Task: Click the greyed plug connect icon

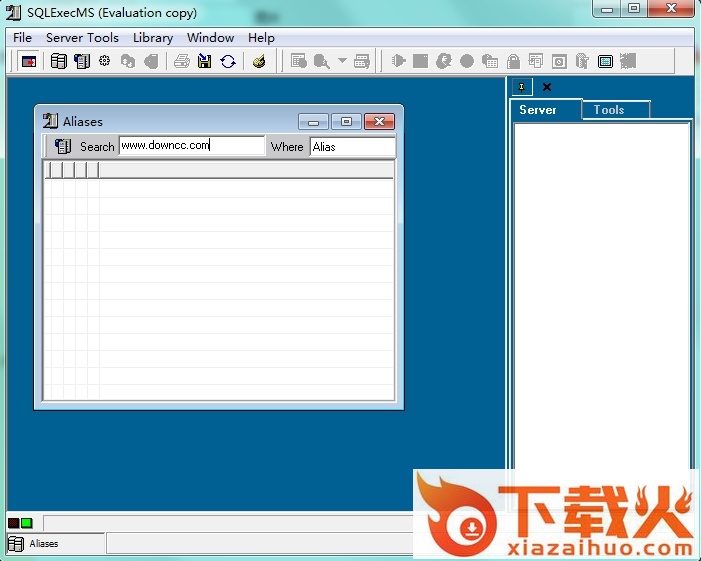Action: [398, 60]
